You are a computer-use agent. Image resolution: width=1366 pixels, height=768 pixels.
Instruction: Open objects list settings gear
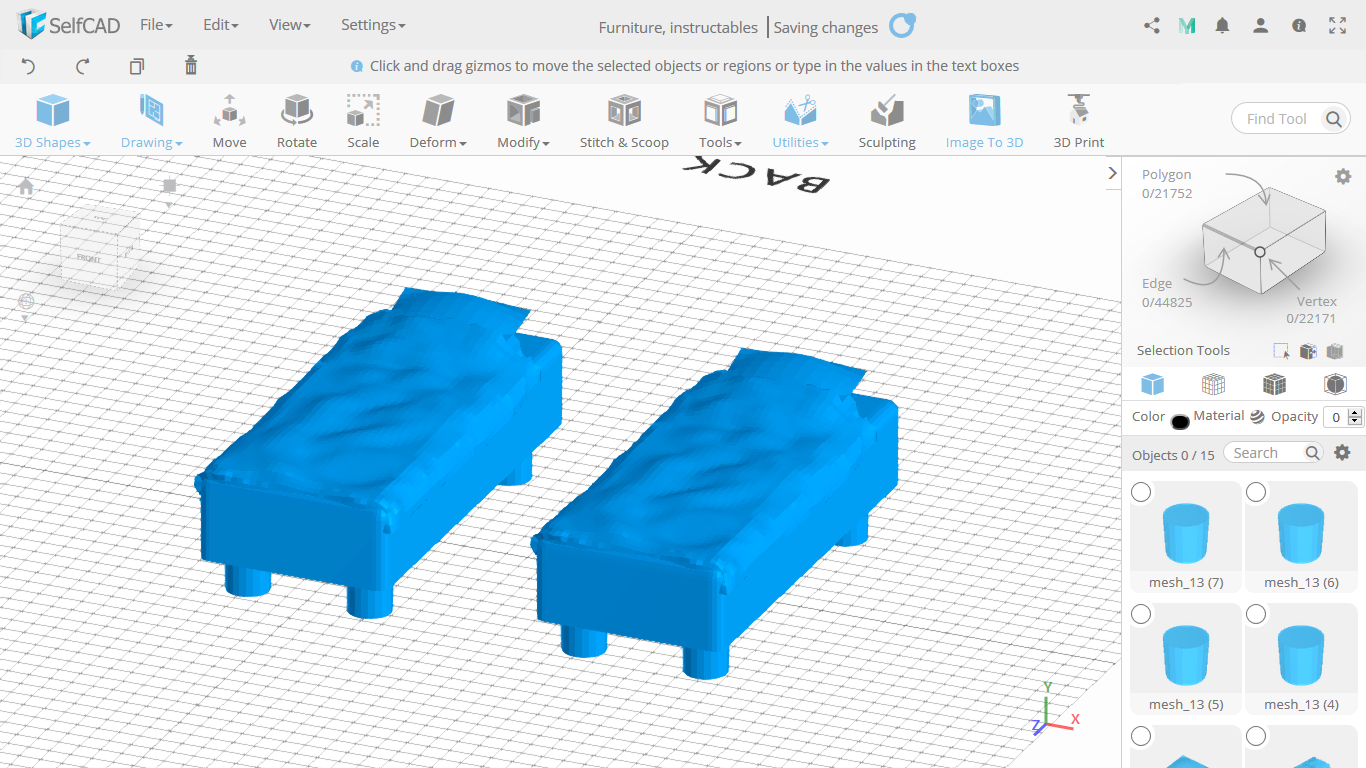pyautogui.click(x=1343, y=452)
